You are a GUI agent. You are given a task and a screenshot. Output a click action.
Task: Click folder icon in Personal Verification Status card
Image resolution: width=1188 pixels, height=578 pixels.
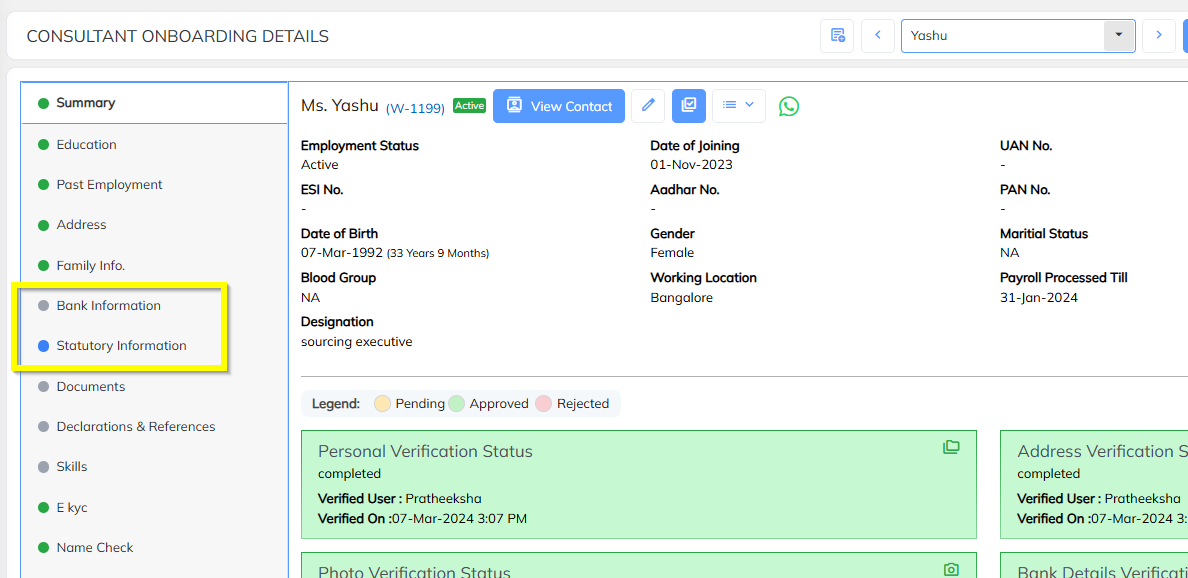951,447
